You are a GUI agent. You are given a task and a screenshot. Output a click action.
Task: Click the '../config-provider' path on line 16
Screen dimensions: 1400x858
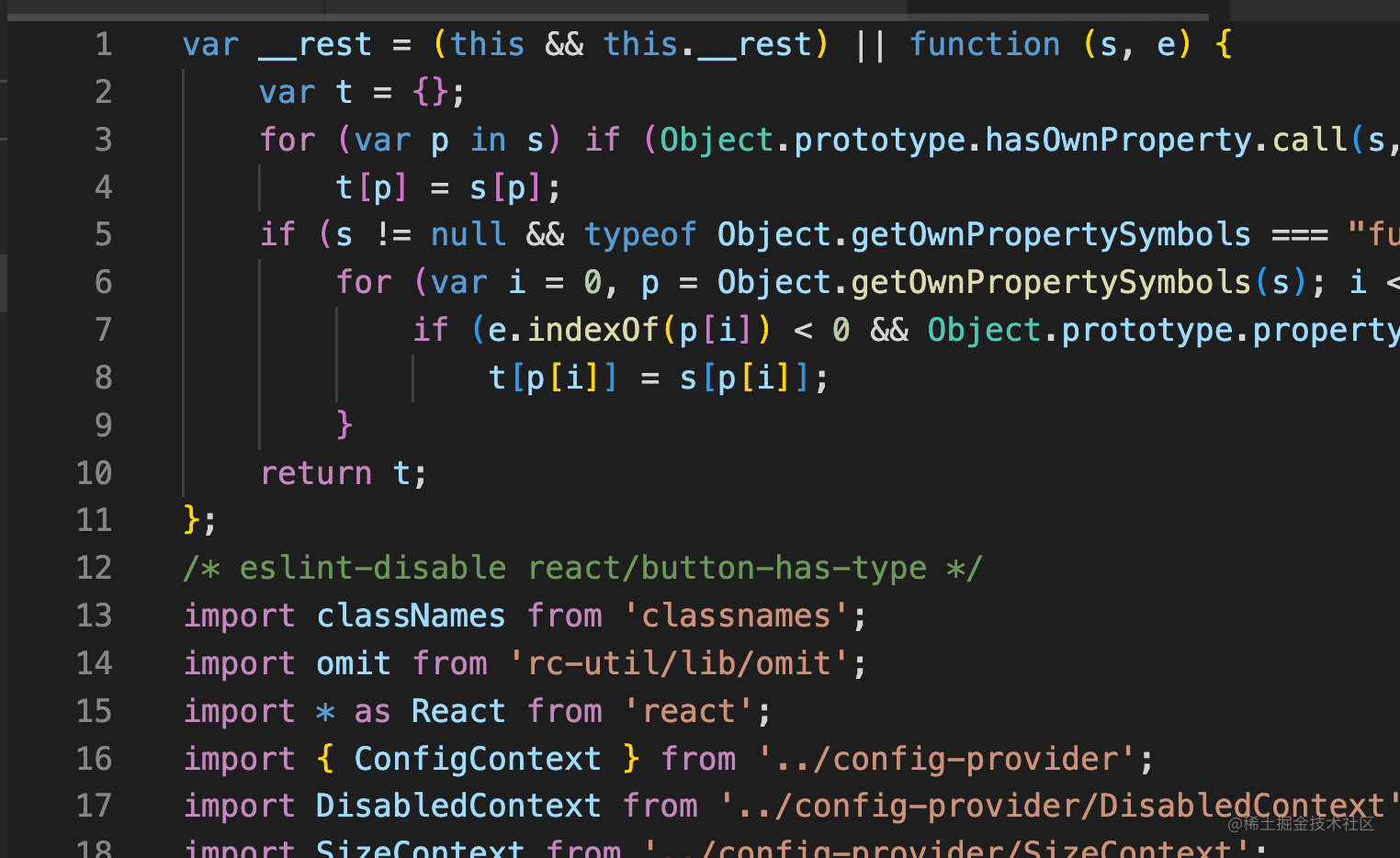[x=948, y=760]
